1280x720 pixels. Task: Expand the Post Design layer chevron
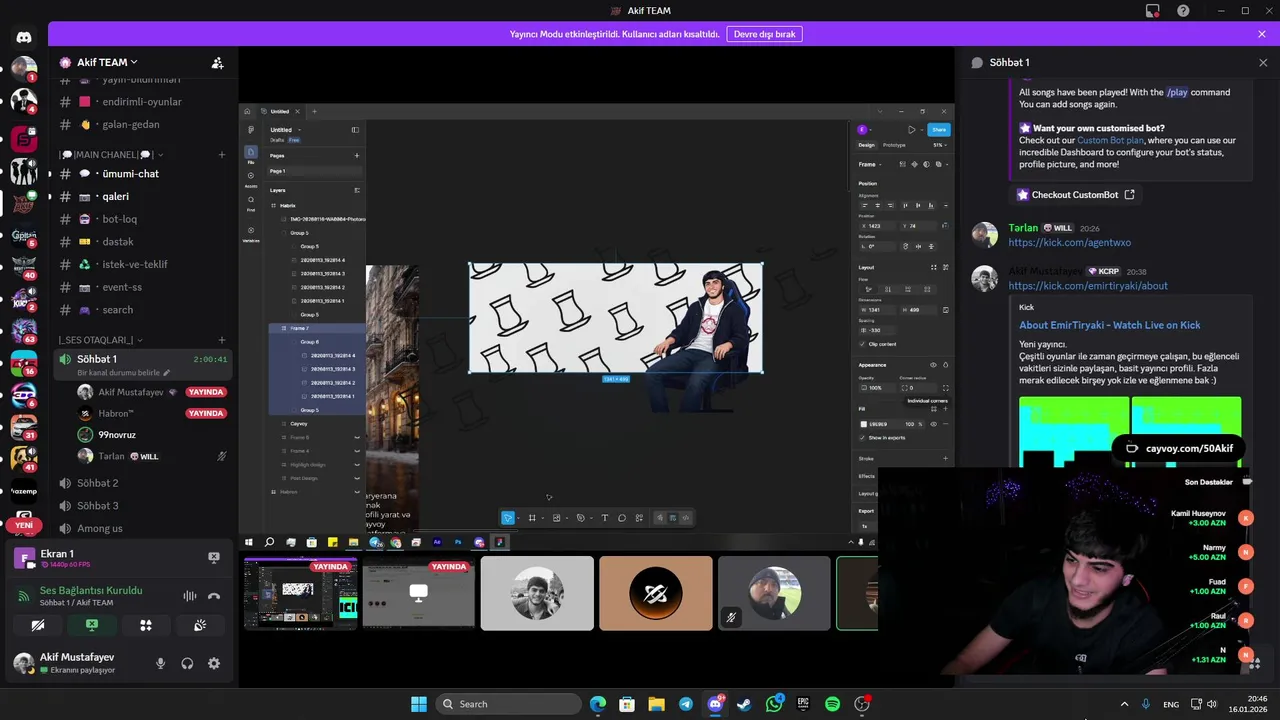click(x=357, y=478)
